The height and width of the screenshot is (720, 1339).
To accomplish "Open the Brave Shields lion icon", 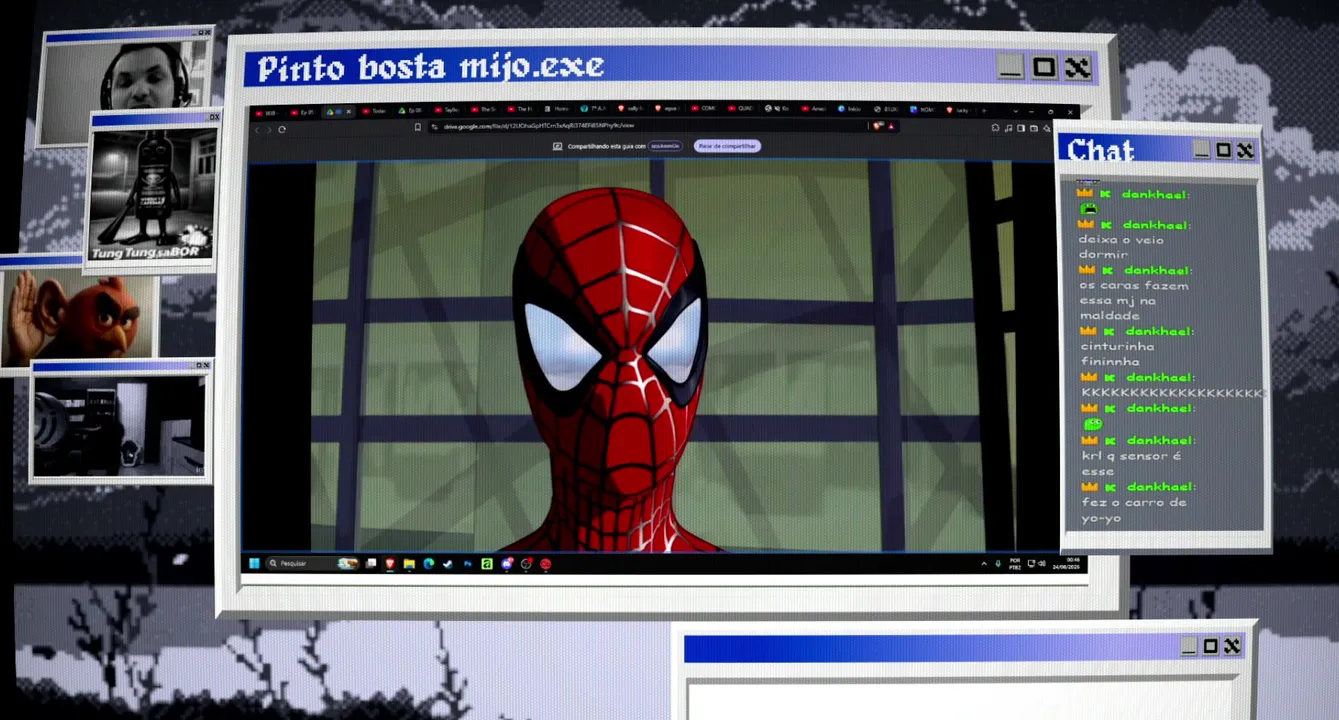I will click(878, 126).
